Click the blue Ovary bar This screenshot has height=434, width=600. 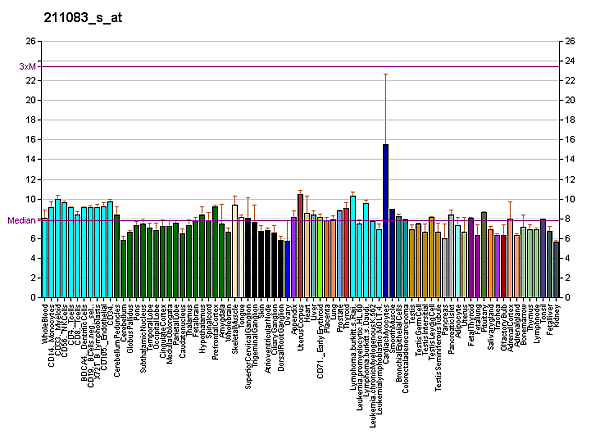coord(287,269)
